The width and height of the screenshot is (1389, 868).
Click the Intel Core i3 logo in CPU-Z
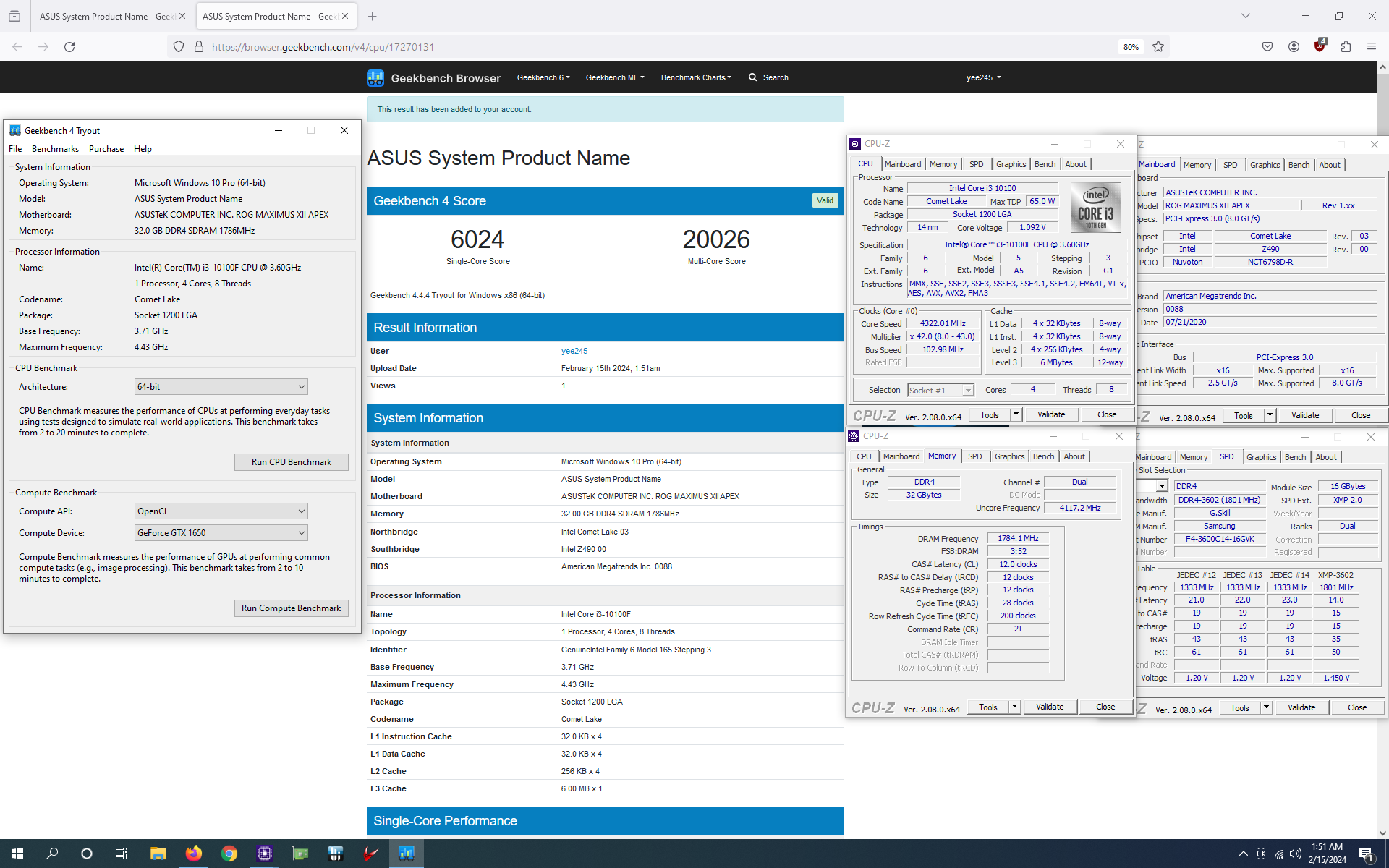(1096, 206)
